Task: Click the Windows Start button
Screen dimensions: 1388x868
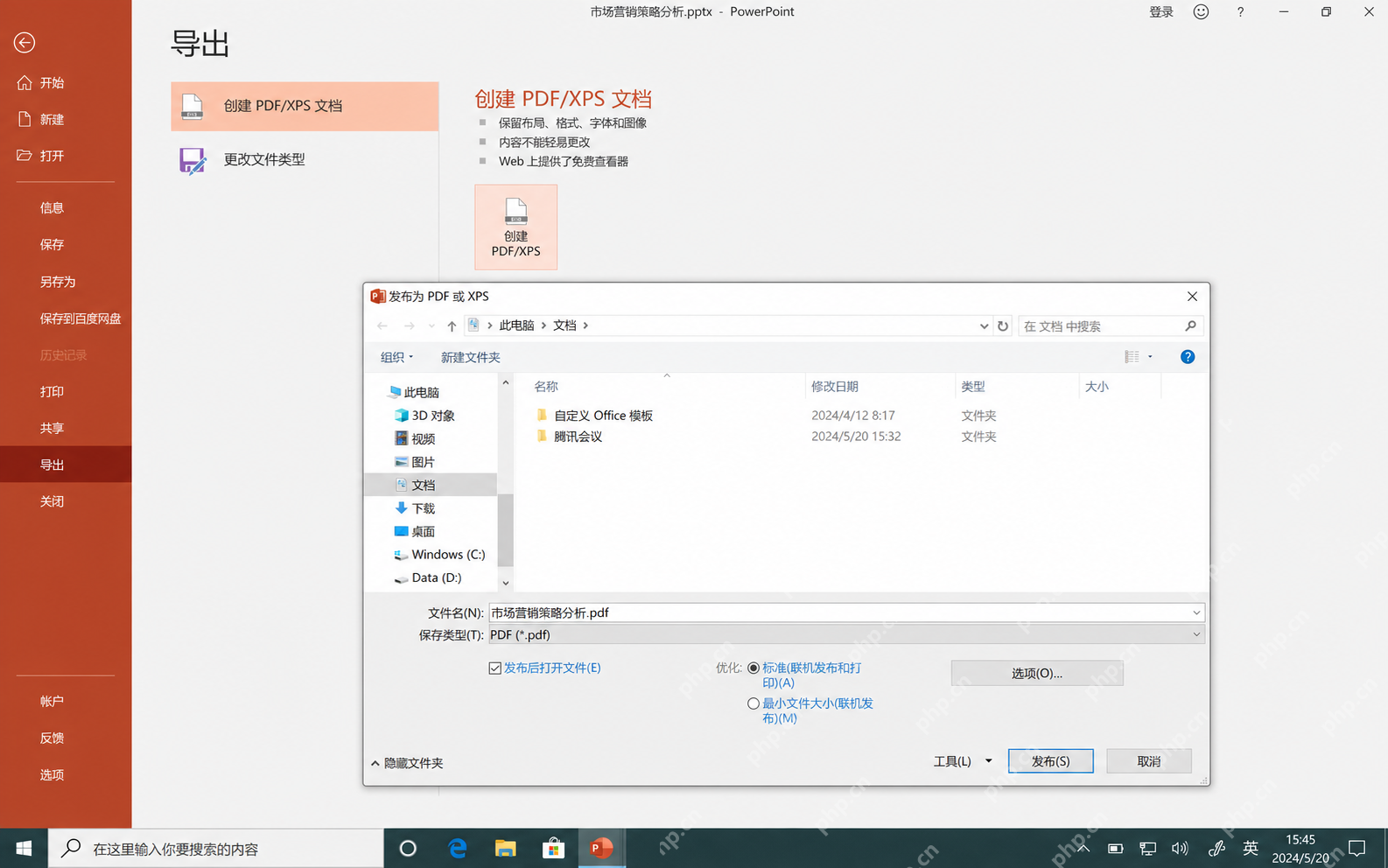Action: pyautogui.click(x=24, y=848)
